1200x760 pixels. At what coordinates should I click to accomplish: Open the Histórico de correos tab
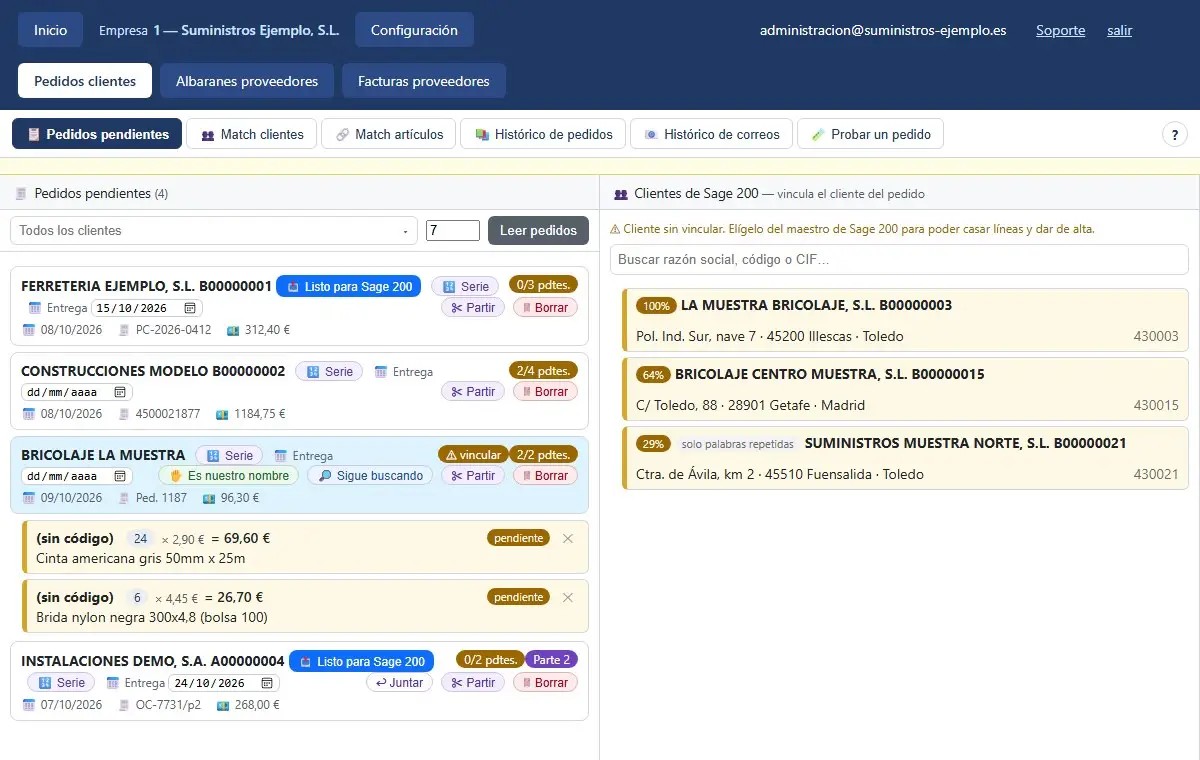[x=712, y=134]
